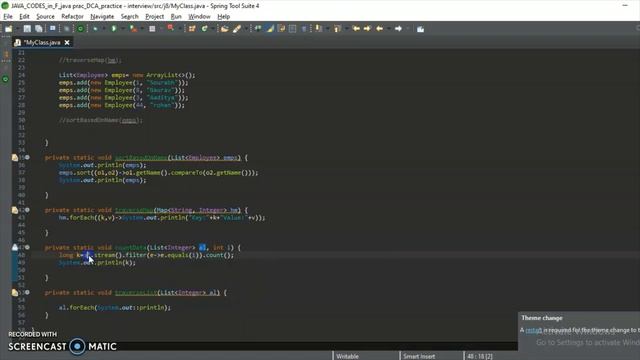Open the New Java Class dropdown arrow
The image size is (640, 360).
tap(212, 29)
